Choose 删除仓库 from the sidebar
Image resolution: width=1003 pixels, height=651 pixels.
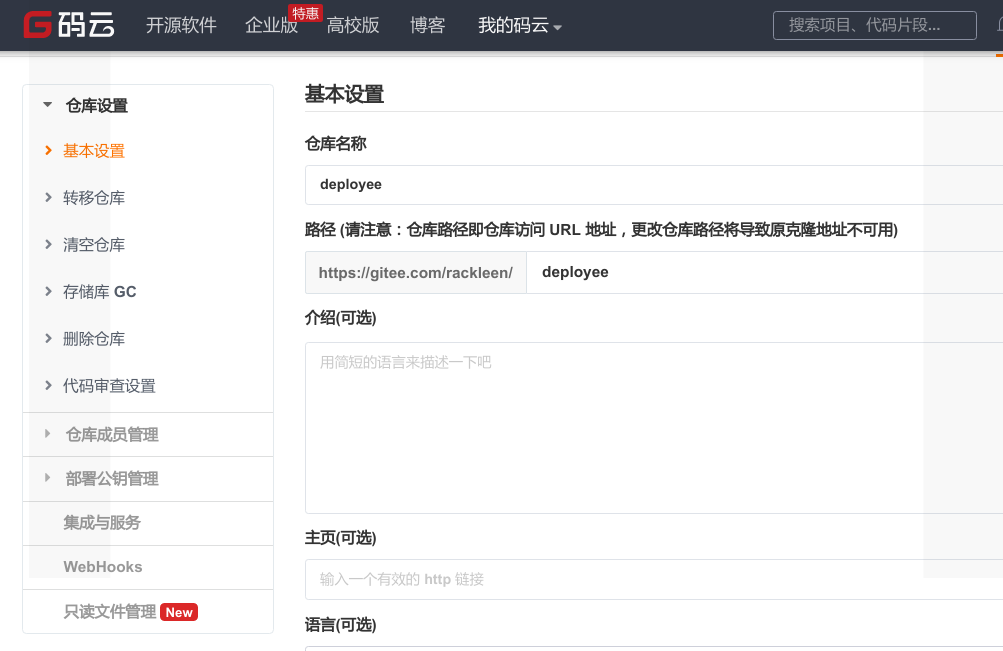pos(94,339)
